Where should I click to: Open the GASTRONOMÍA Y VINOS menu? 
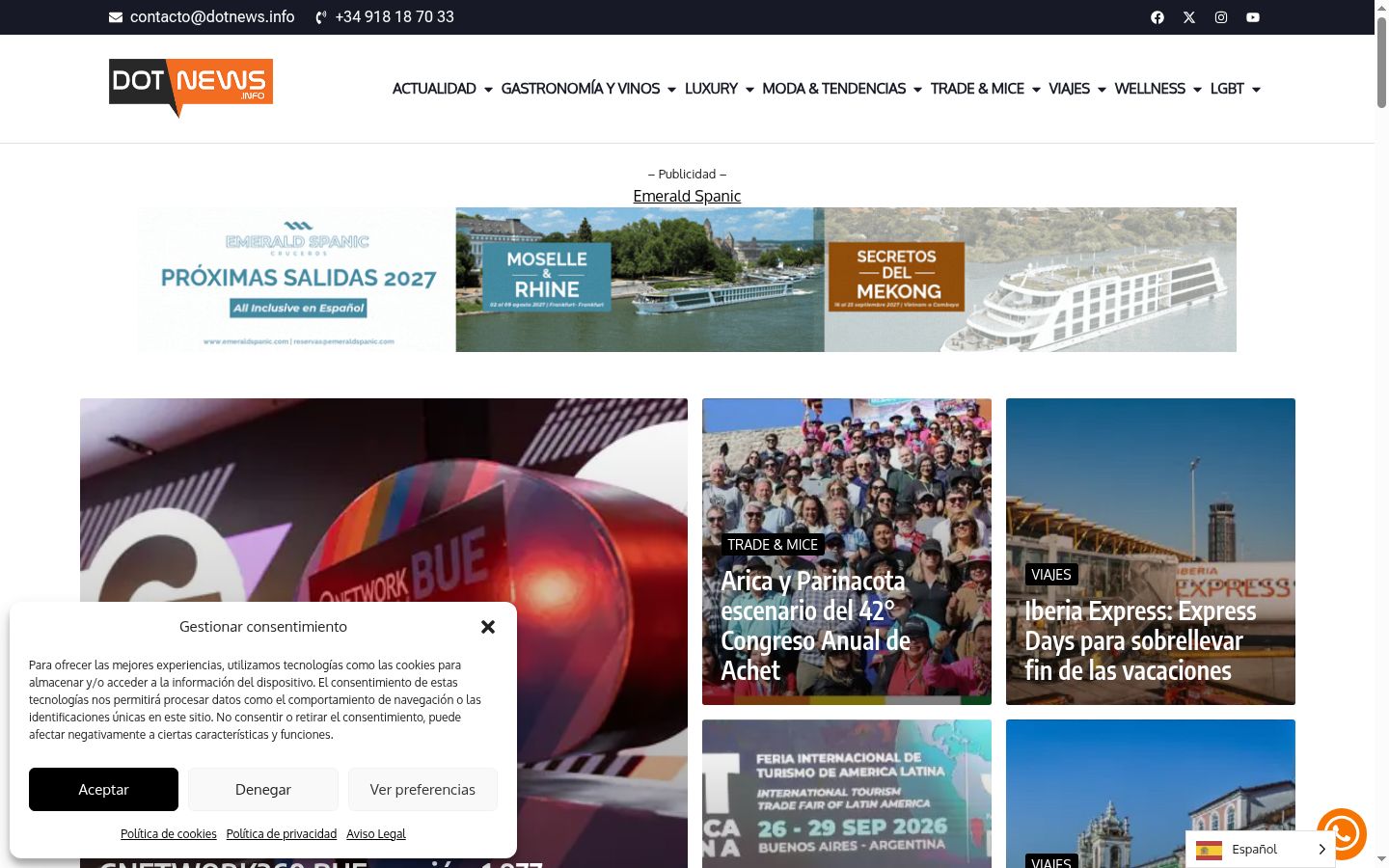coord(581,89)
